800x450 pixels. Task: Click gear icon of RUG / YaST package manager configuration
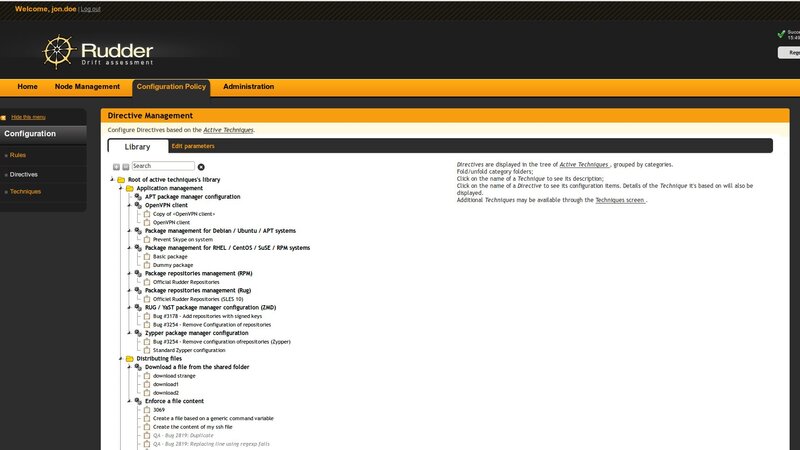tap(138, 307)
